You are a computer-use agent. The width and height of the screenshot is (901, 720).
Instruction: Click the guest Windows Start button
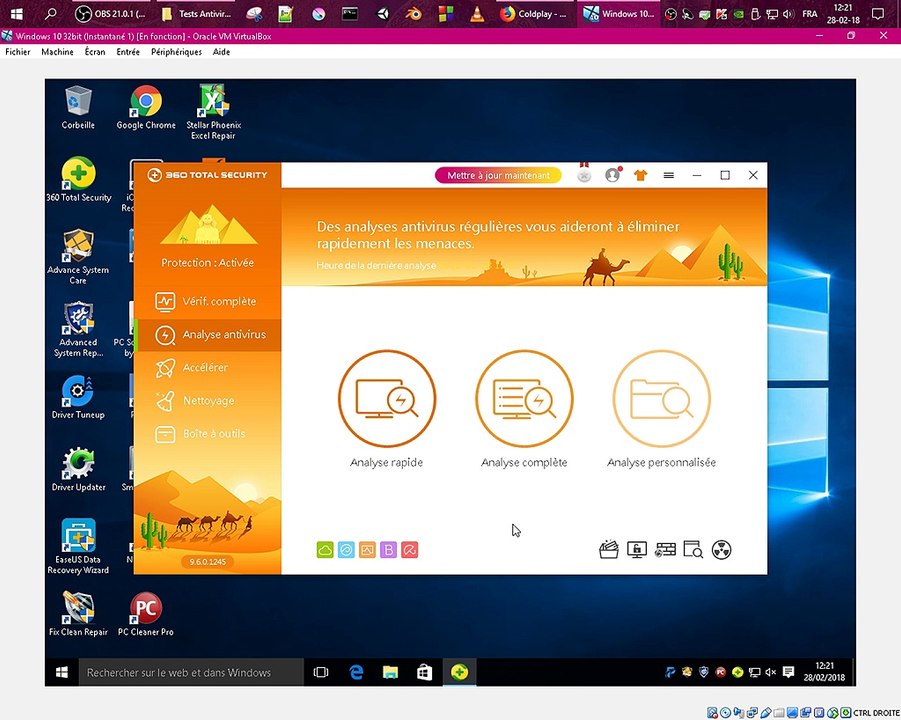click(61, 672)
